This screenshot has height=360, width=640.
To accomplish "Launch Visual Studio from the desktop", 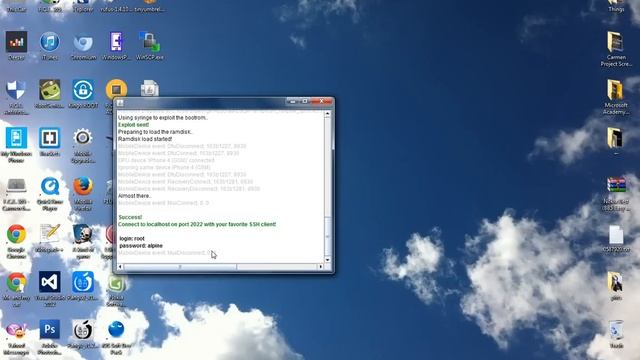I will (50, 282).
